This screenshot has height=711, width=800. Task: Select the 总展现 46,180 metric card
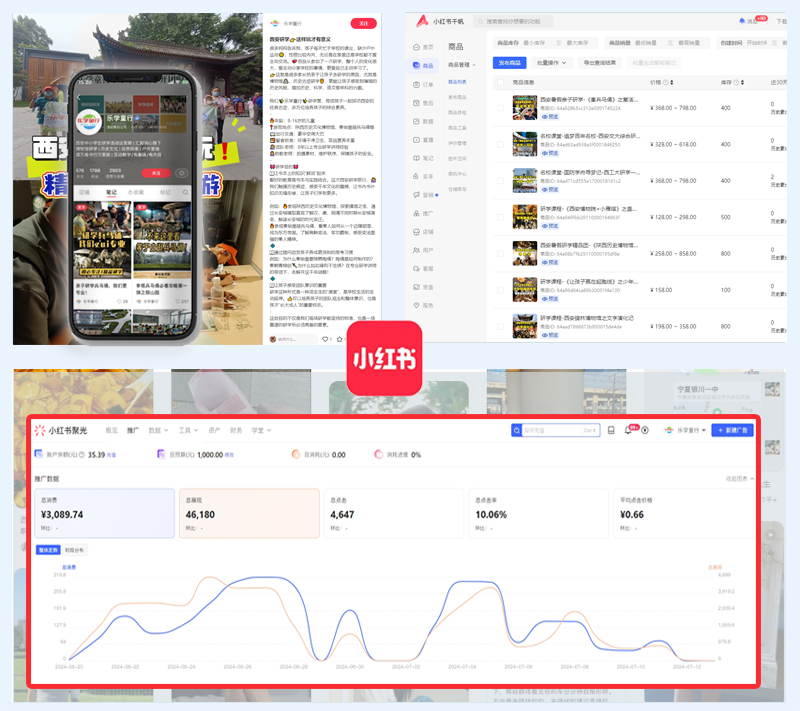(x=249, y=513)
